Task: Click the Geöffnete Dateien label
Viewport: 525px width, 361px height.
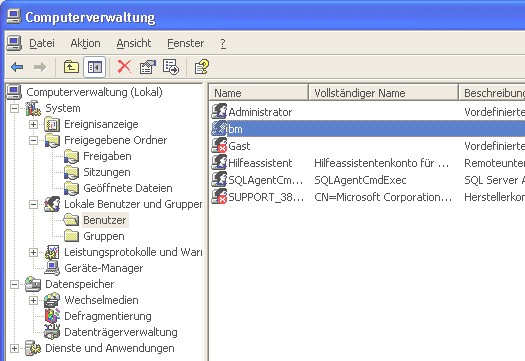Action: point(128,188)
